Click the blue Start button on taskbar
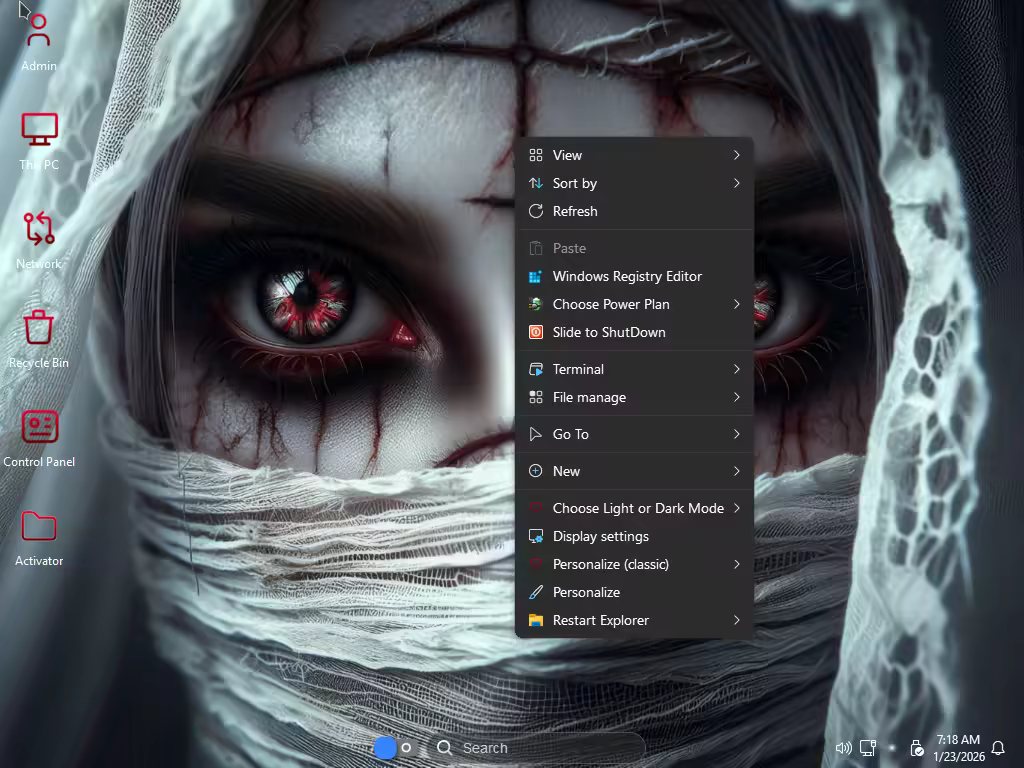 tap(384, 748)
